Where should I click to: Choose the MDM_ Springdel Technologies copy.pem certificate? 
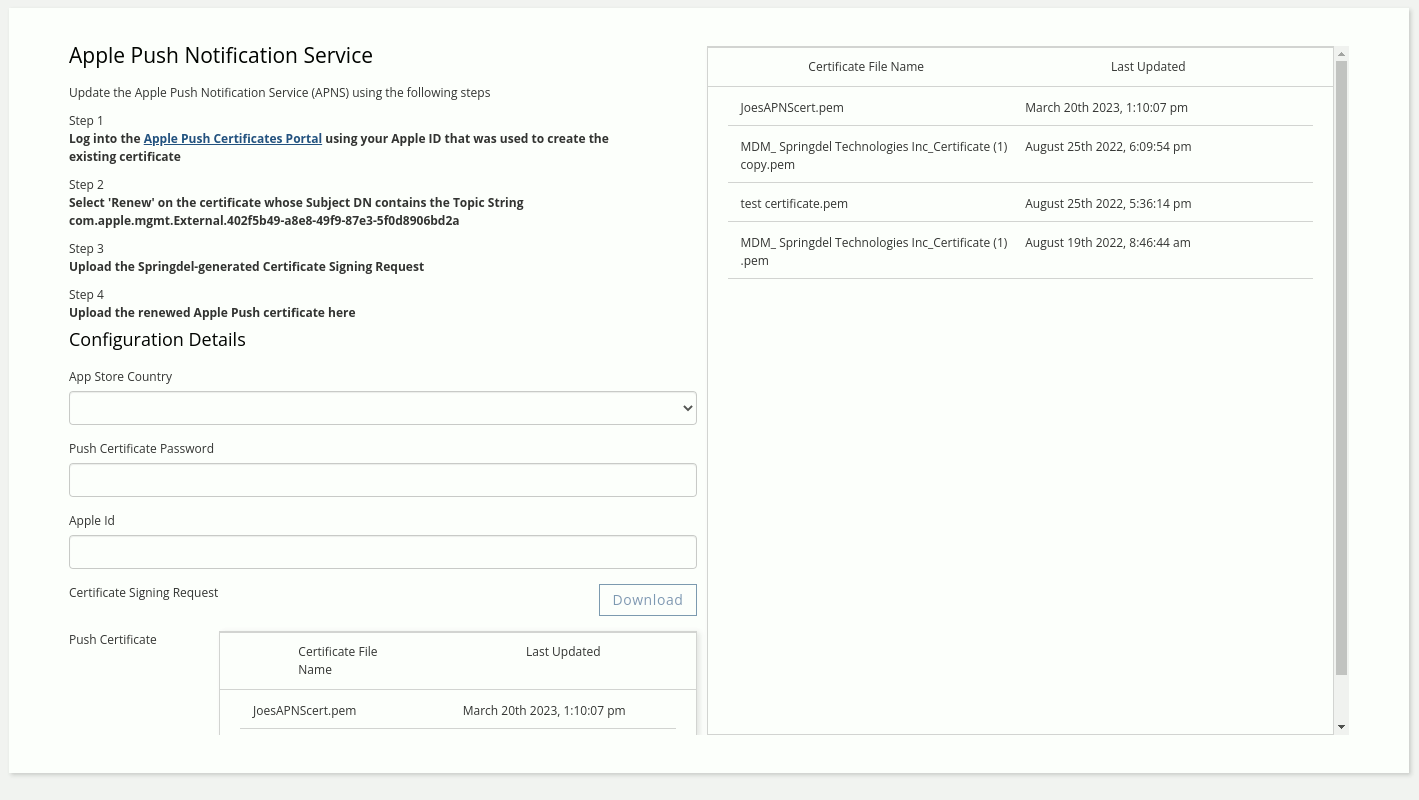tap(873, 155)
